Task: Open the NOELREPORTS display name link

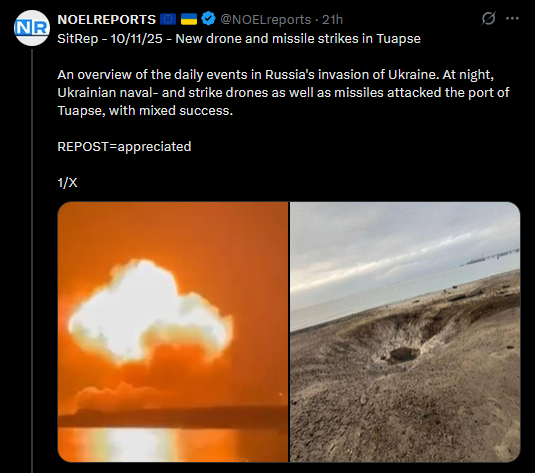Action: pyautogui.click(x=106, y=20)
